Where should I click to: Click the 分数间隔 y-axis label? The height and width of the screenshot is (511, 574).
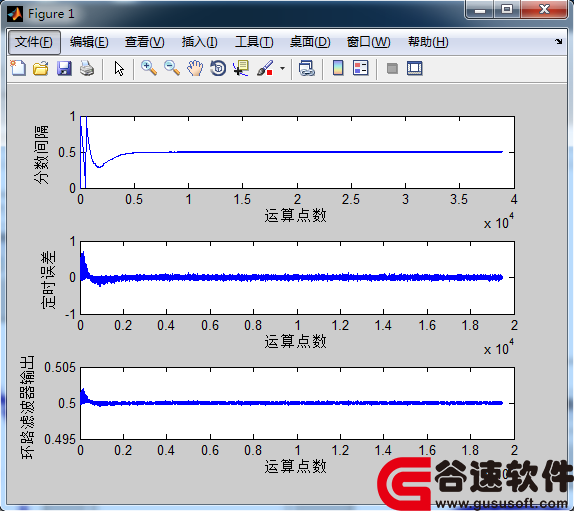point(41,154)
